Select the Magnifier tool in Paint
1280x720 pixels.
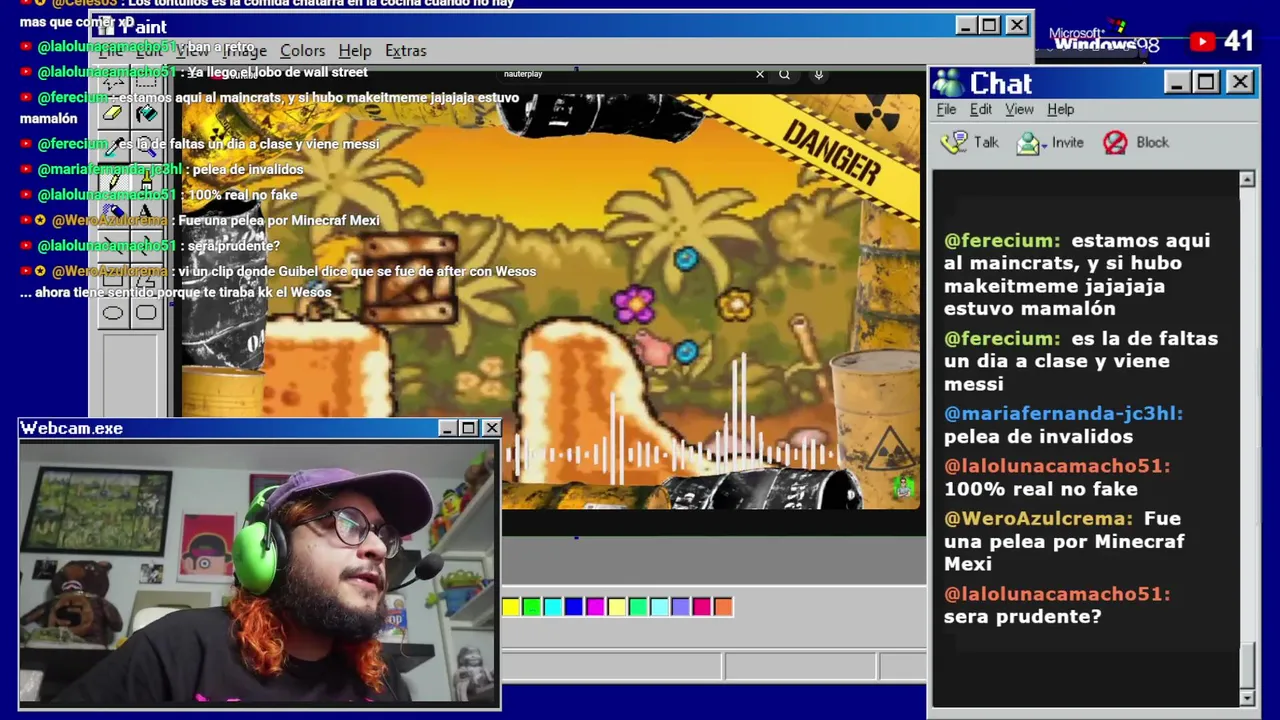coord(146,147)
